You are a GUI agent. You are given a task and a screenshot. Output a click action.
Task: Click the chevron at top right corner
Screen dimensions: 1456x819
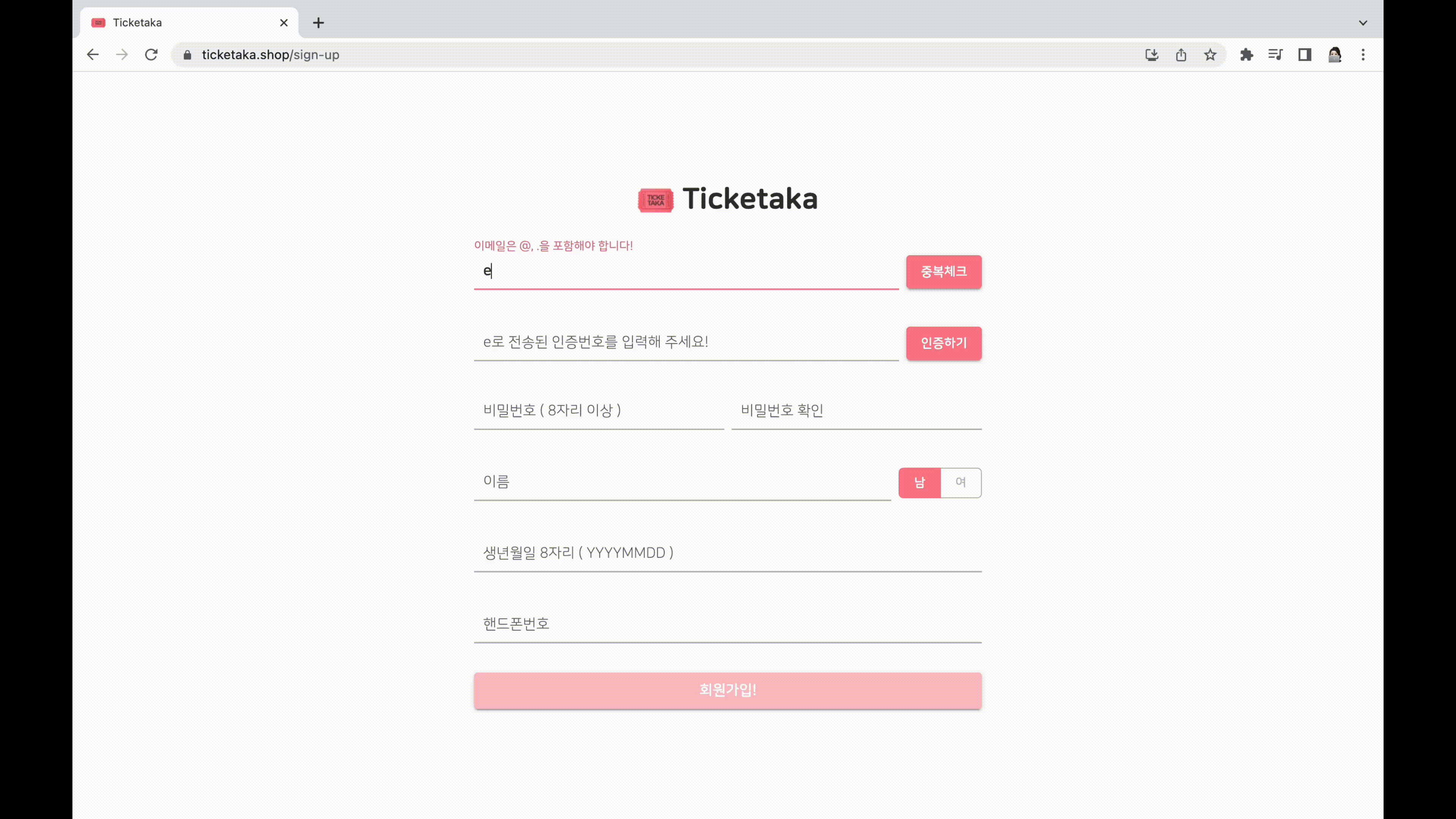pos(1363,23)
